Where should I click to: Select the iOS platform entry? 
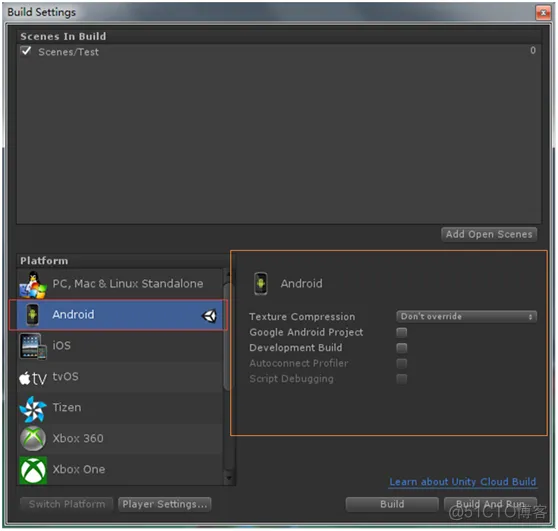pyautogui.click(x=120, y=346)
